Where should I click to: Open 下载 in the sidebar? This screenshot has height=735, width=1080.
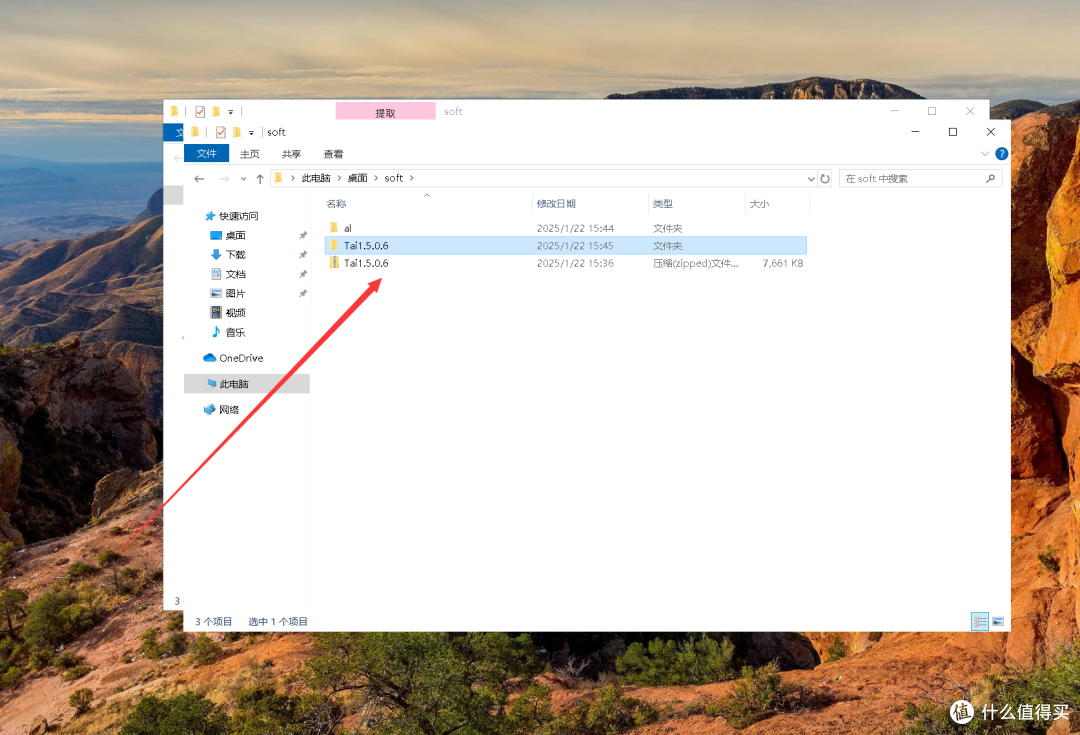click(x=236, y=255)
